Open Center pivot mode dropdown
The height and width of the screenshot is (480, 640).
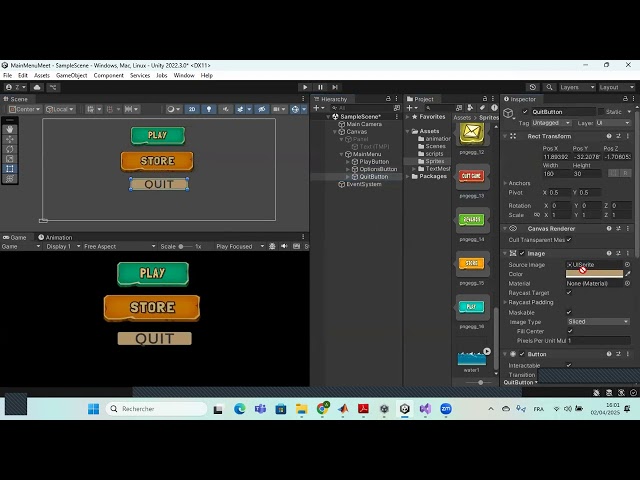pos(24,109)
